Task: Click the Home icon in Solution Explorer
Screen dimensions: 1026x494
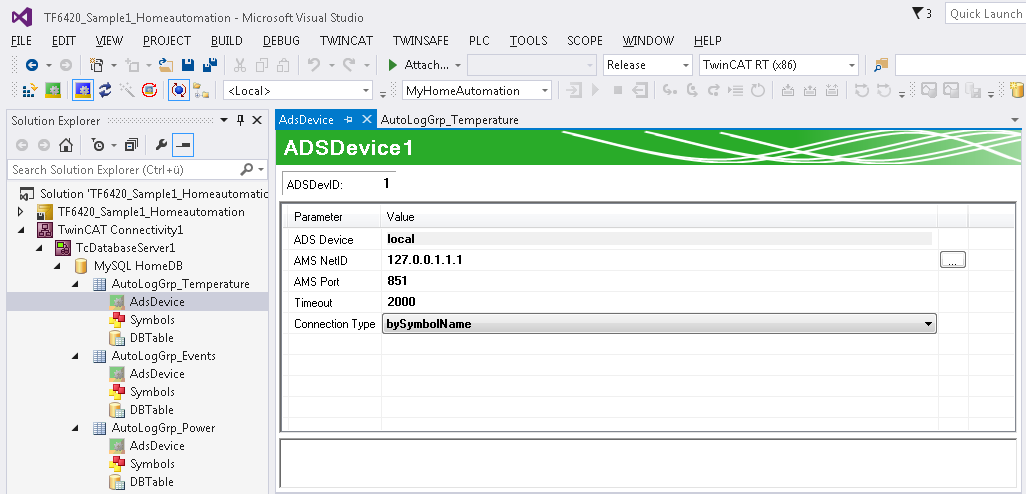Action: 65,145
